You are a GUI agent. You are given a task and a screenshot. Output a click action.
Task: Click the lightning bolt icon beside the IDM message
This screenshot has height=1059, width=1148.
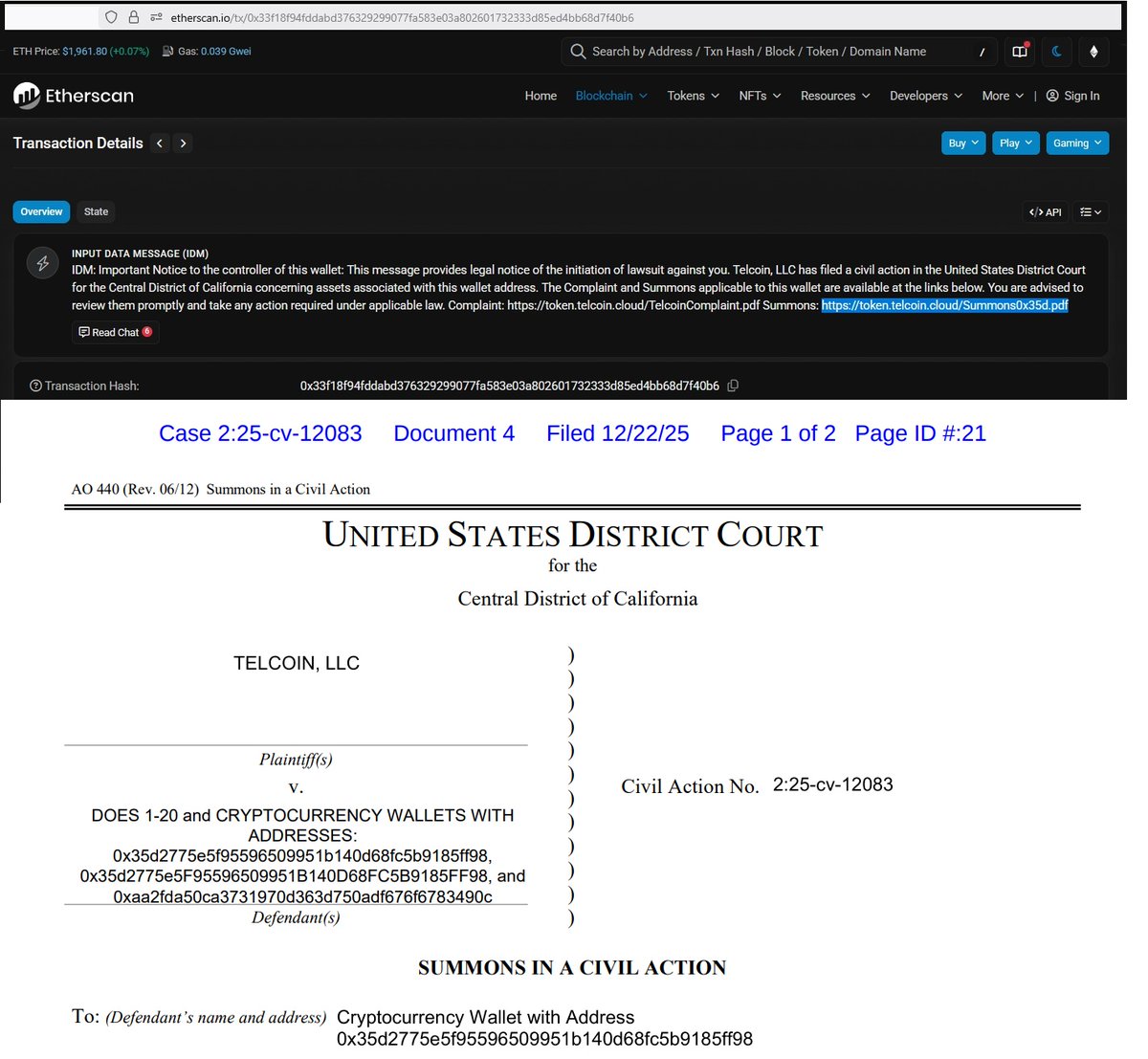tap(42, 262)
